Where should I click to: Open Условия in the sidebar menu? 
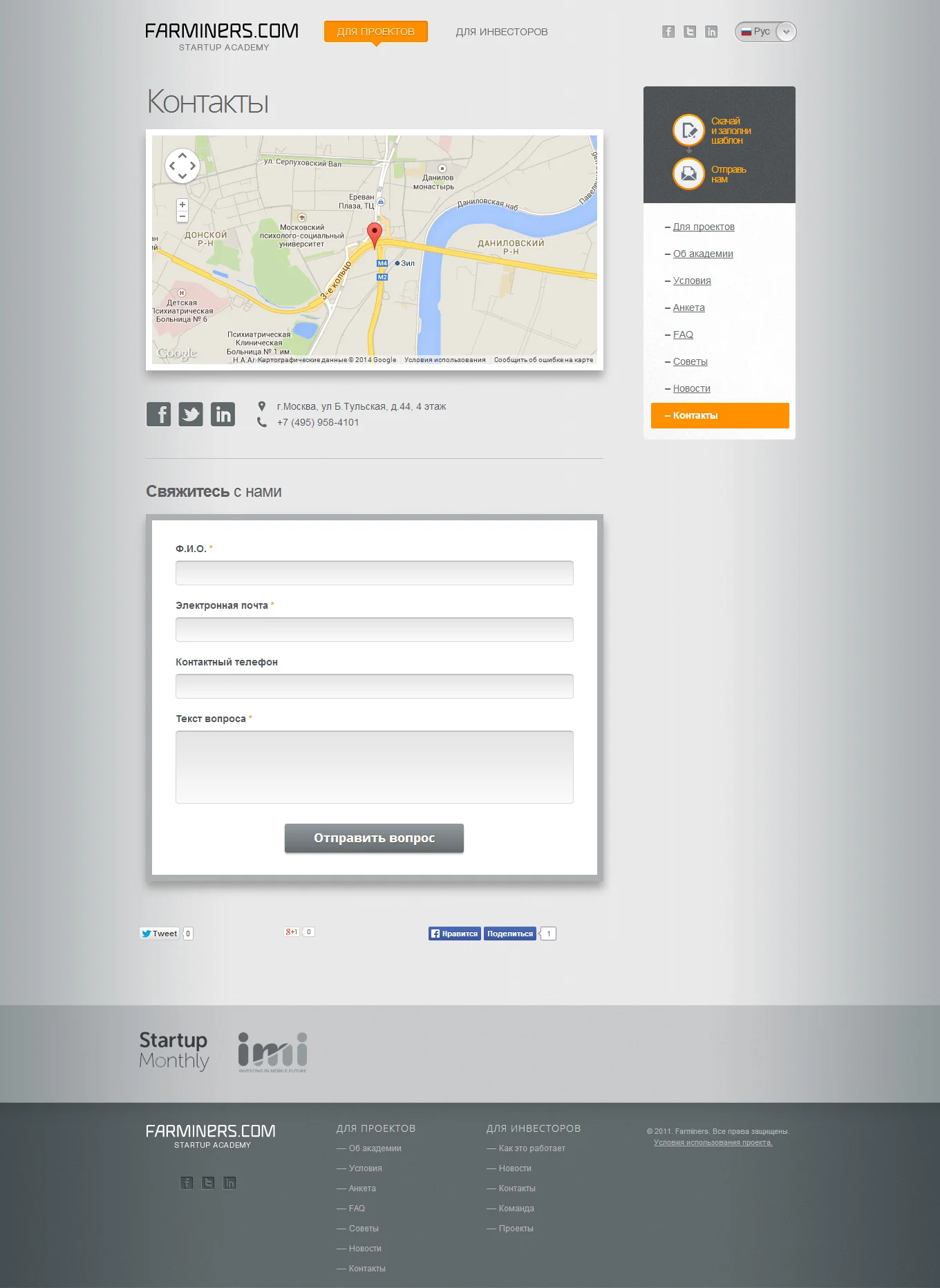(x=692, y=281)
